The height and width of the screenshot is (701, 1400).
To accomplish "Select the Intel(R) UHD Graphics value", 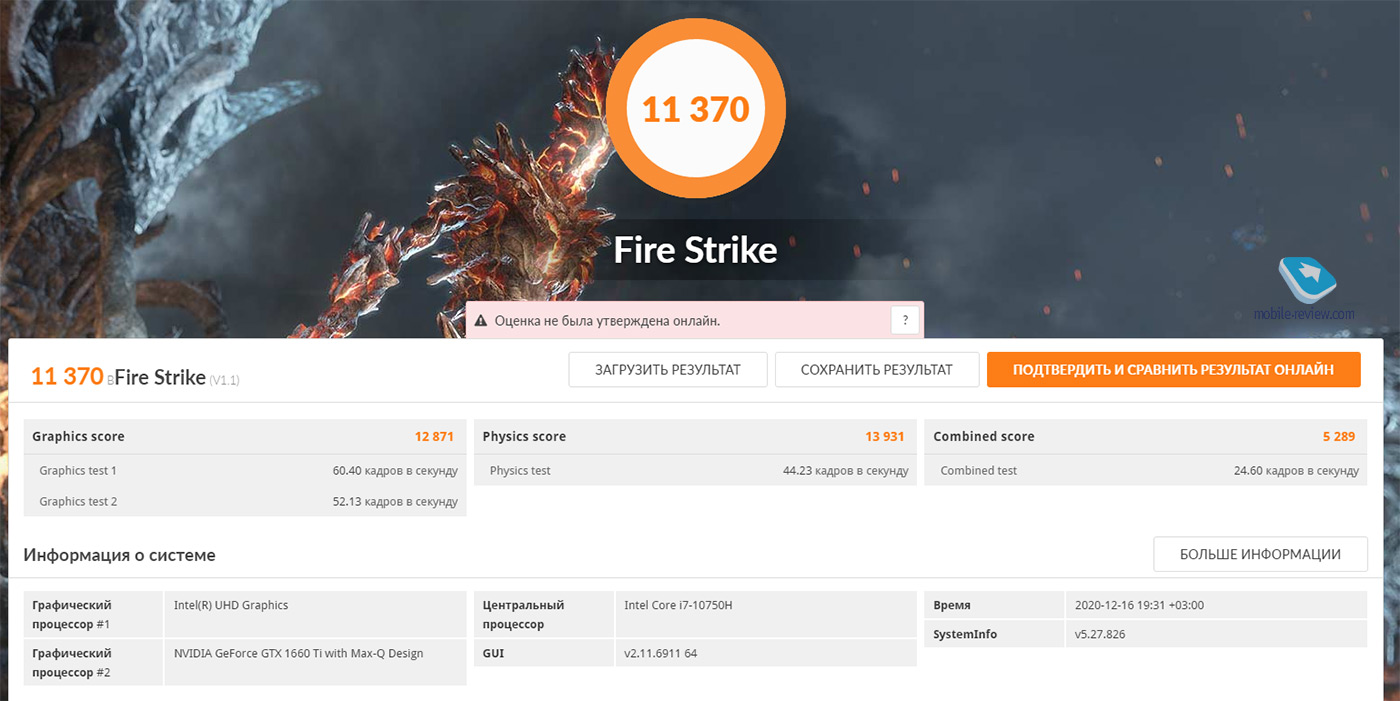I will [231, 605].
